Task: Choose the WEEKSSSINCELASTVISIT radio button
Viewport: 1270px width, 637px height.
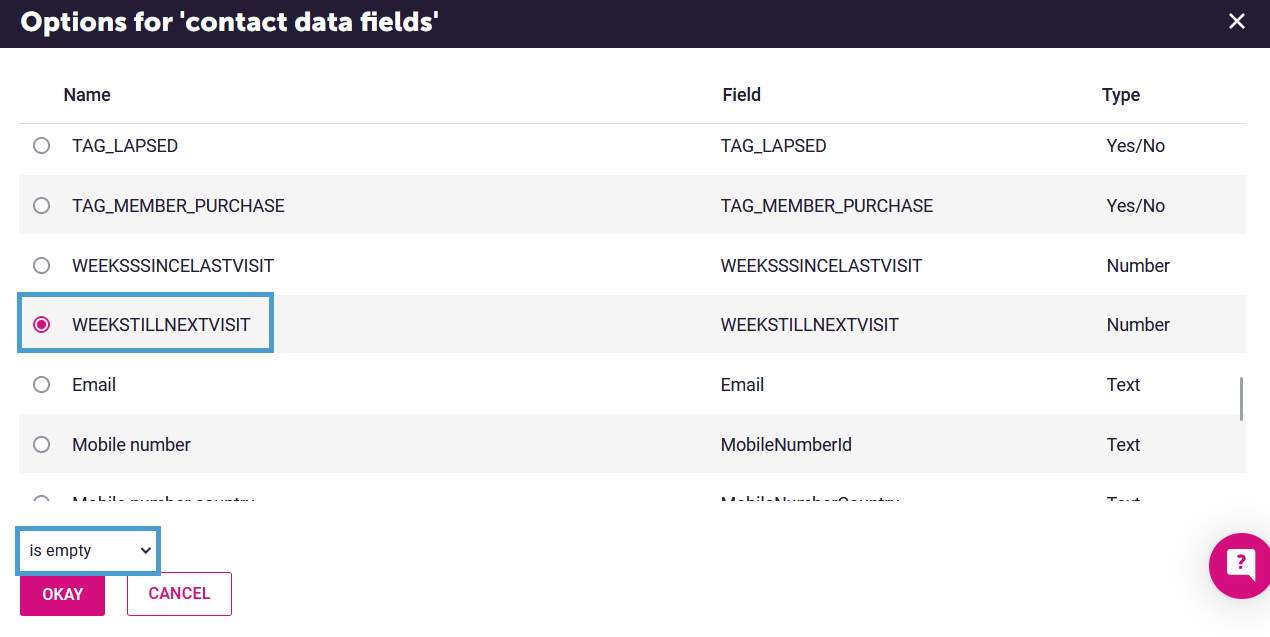Action: pyautogui.click(x=41, y=266)
